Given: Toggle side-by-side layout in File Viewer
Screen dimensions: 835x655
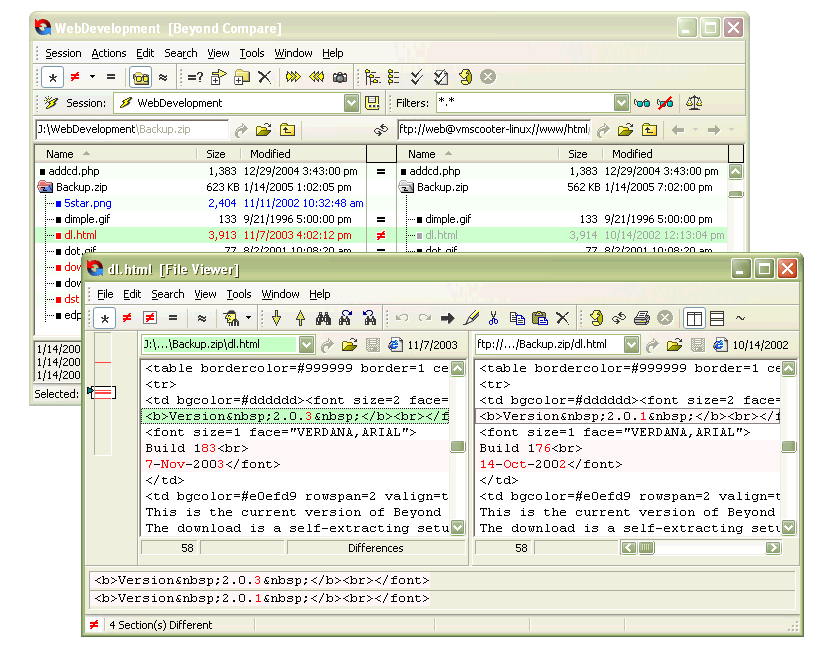Looking at the screenshot, I should click(x=694, y=319).
